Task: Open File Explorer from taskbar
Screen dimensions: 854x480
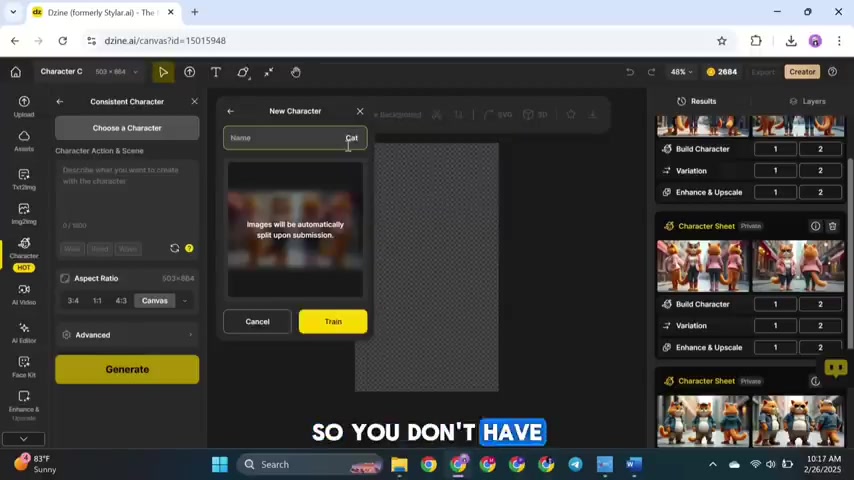Action: point(399,464)
